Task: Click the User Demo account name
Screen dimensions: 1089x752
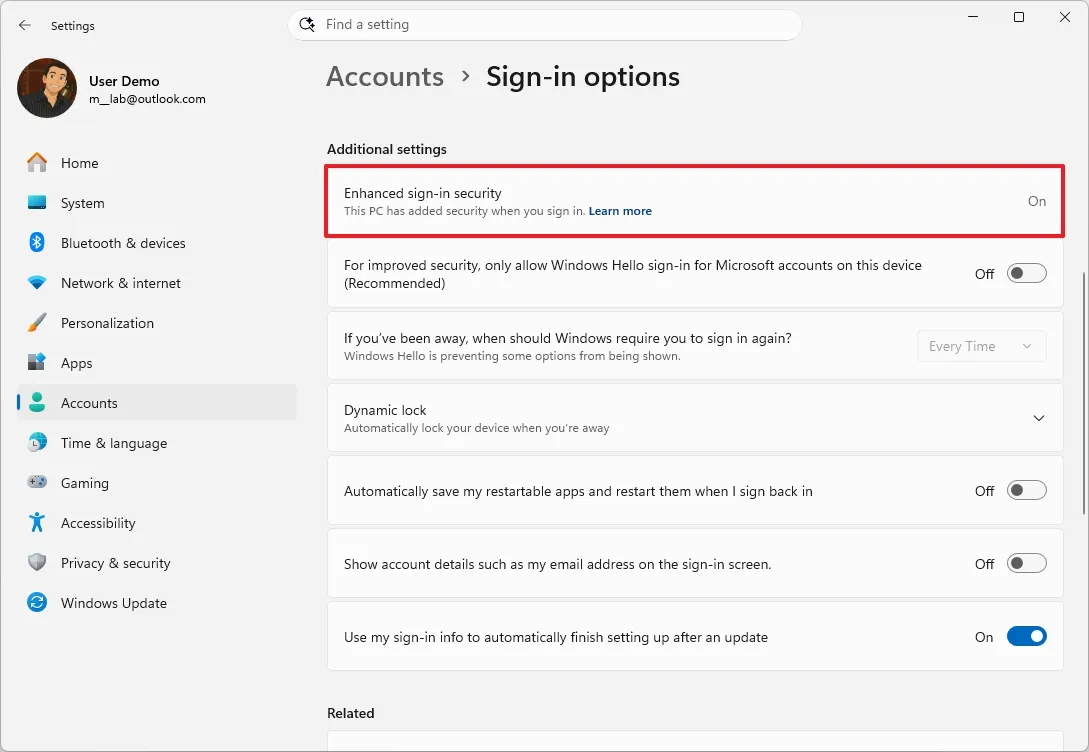Action: tap(124, 81)
